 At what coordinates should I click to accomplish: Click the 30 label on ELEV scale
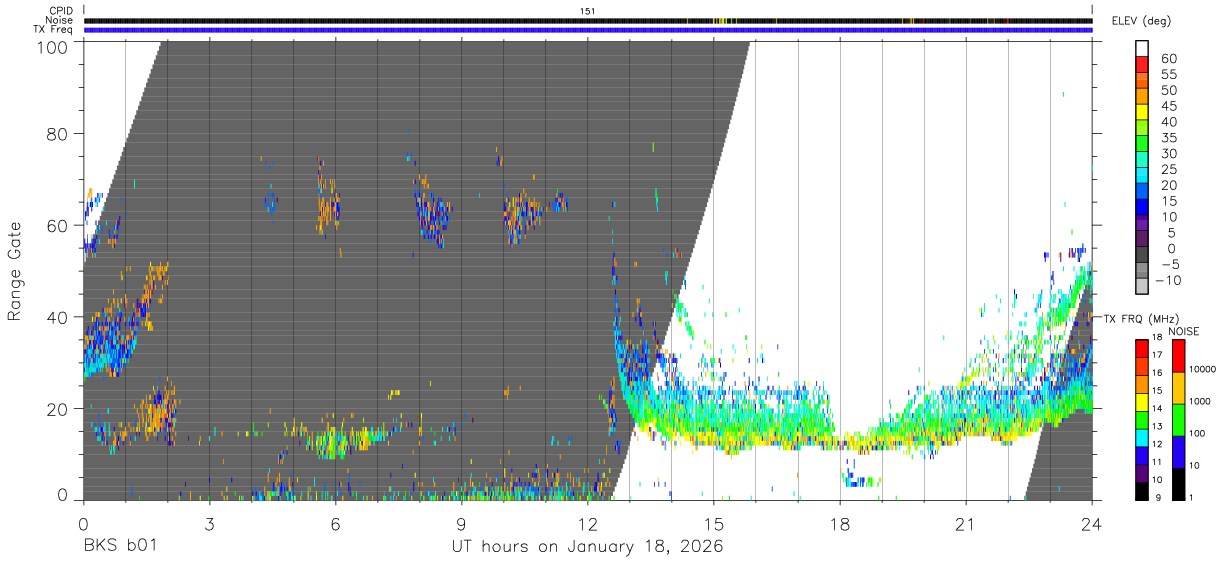coord(1168,153)
